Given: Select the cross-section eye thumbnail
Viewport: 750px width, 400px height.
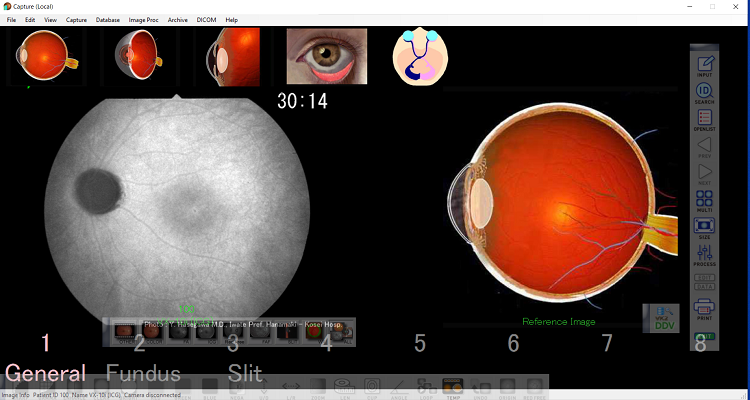Looking at the screenshot, I should tap(139, 55).
